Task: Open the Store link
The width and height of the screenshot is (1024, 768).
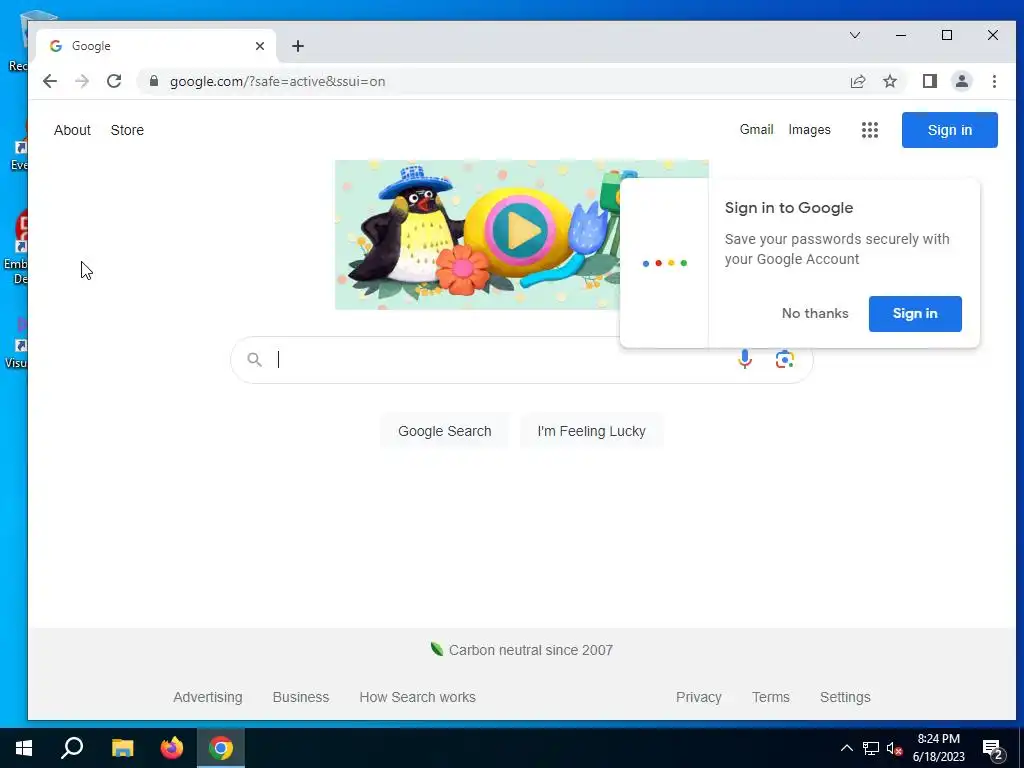Action: pos(127,130)
